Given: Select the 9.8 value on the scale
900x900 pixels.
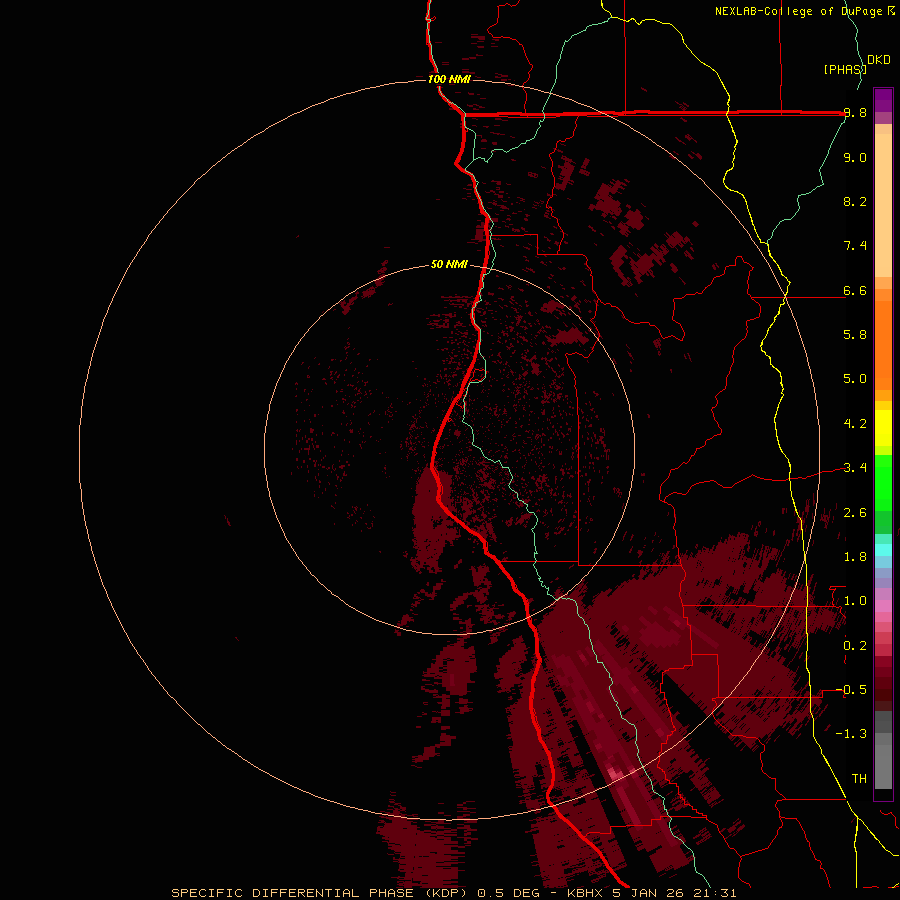Looking at the screenshot, I should (x=855, y=113).
